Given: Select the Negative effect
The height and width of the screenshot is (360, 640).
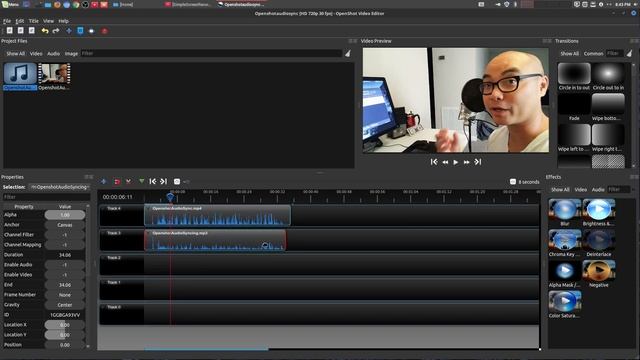Looking at the screenshot, I should click(x=599, y=274).
